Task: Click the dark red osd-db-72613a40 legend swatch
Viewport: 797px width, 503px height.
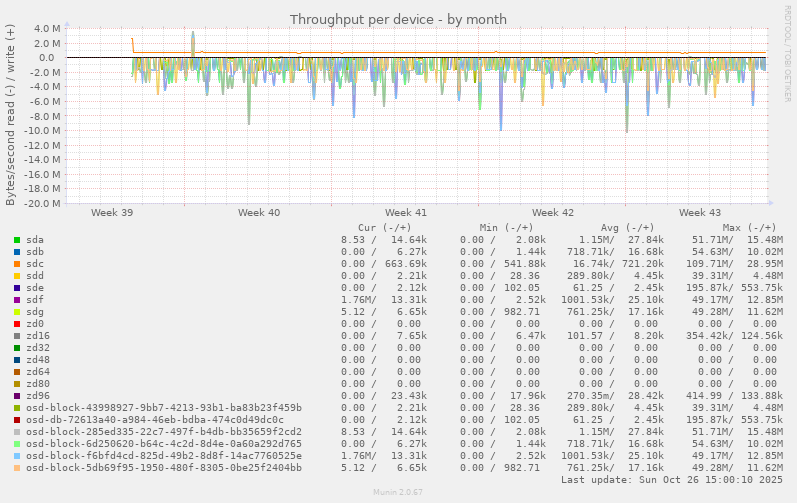Action: (17, 420)
